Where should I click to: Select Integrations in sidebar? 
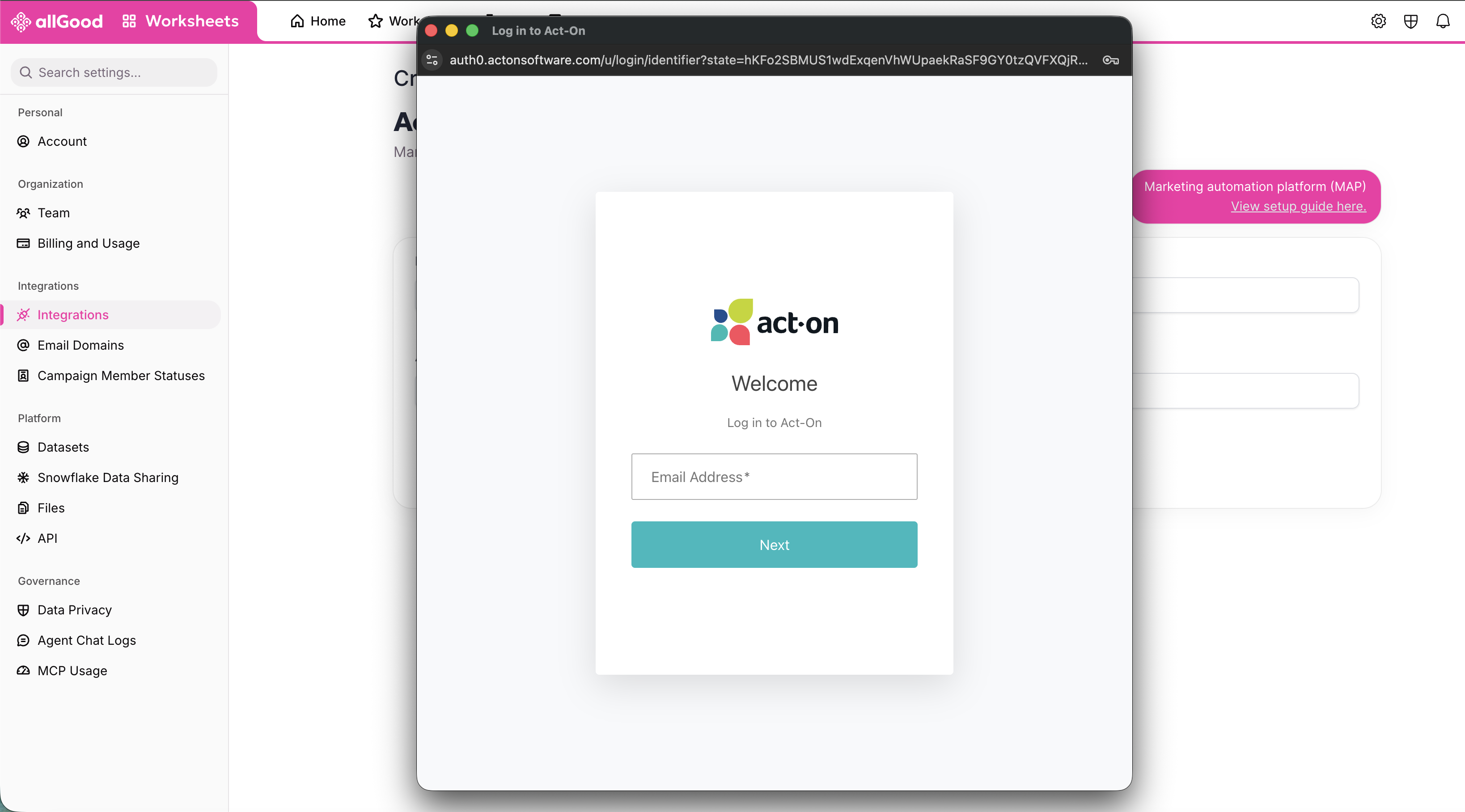pos(110,315)
